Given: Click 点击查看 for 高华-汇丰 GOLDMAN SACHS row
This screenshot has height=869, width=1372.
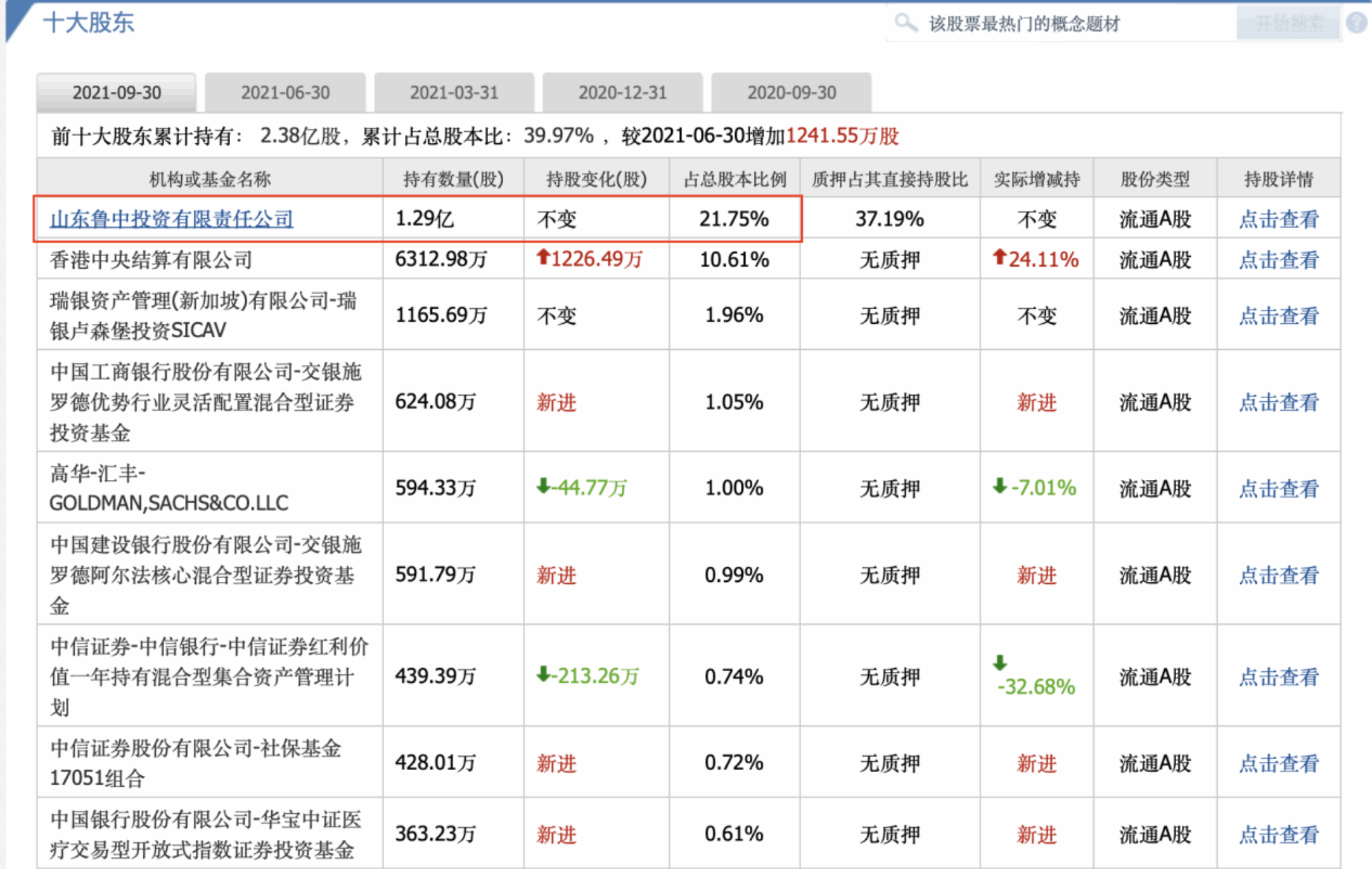Looking at the screenshot, I should (1278, 488).
